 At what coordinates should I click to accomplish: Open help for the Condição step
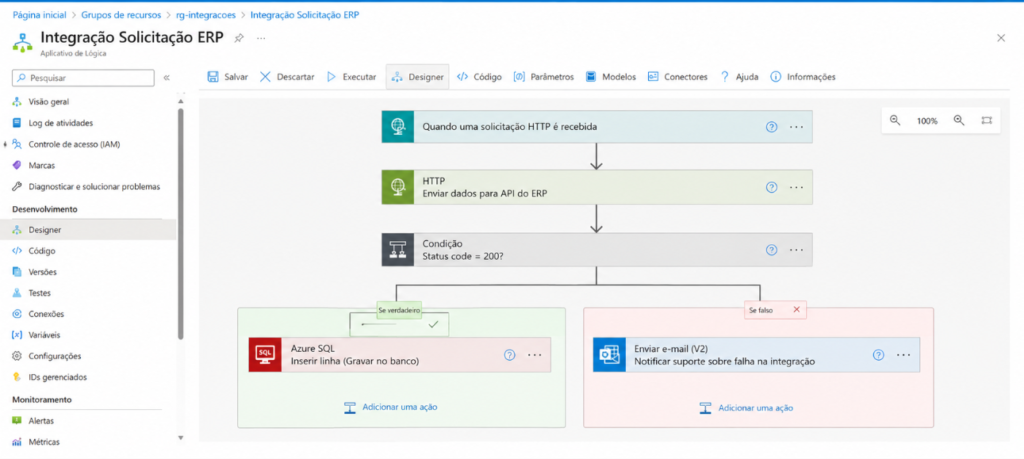pos(771,249)
